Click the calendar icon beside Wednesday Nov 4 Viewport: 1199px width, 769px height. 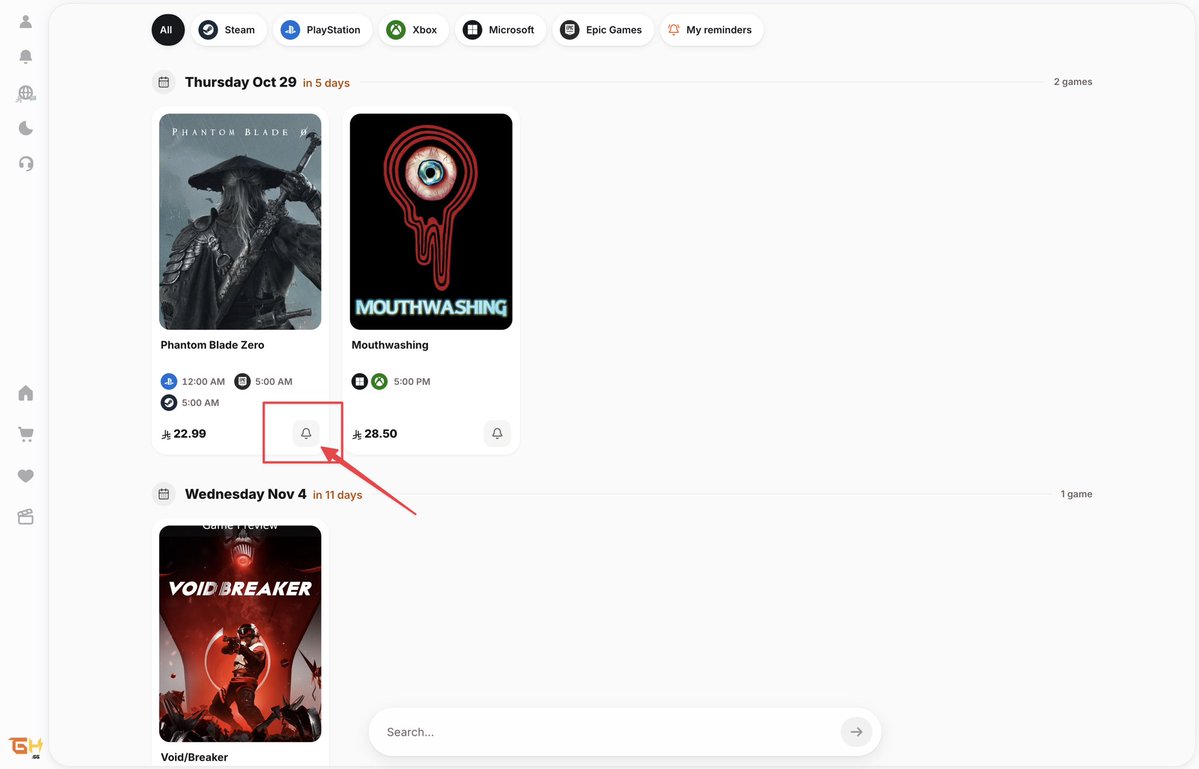pyautogui.click(x=164, y=494)
